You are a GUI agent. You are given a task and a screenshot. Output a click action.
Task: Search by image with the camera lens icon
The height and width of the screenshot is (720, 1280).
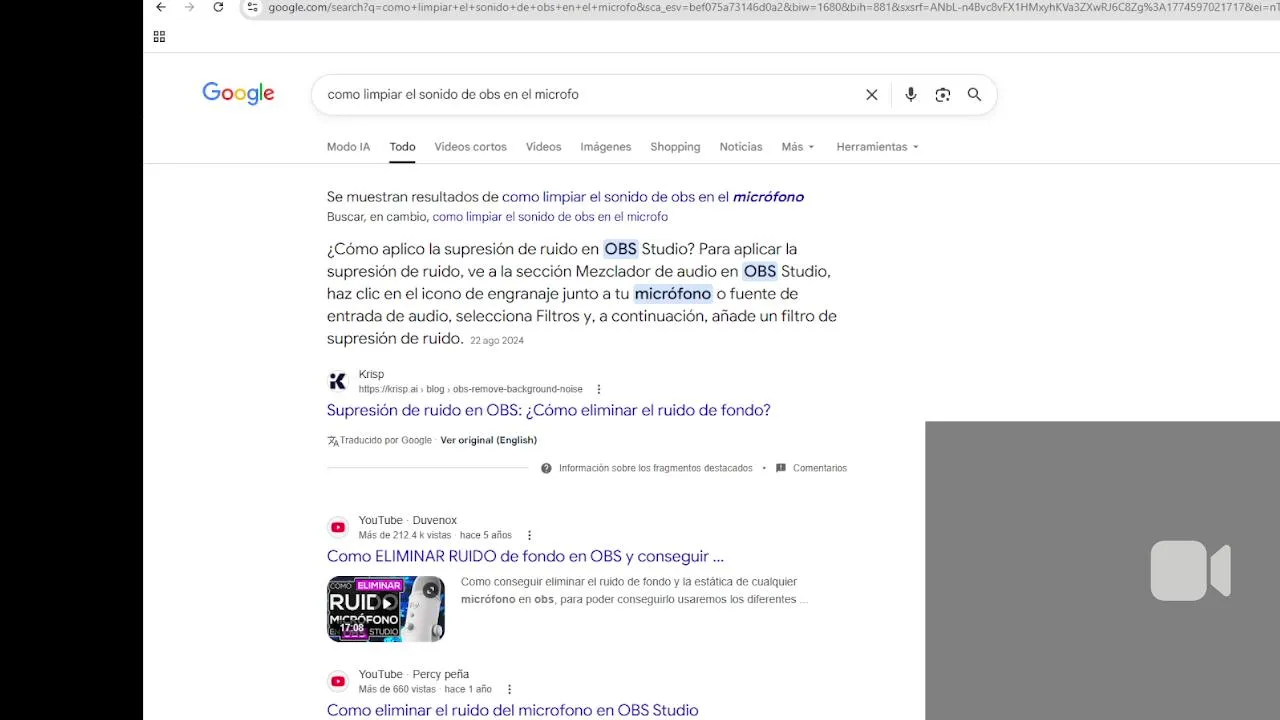(942, 95)
